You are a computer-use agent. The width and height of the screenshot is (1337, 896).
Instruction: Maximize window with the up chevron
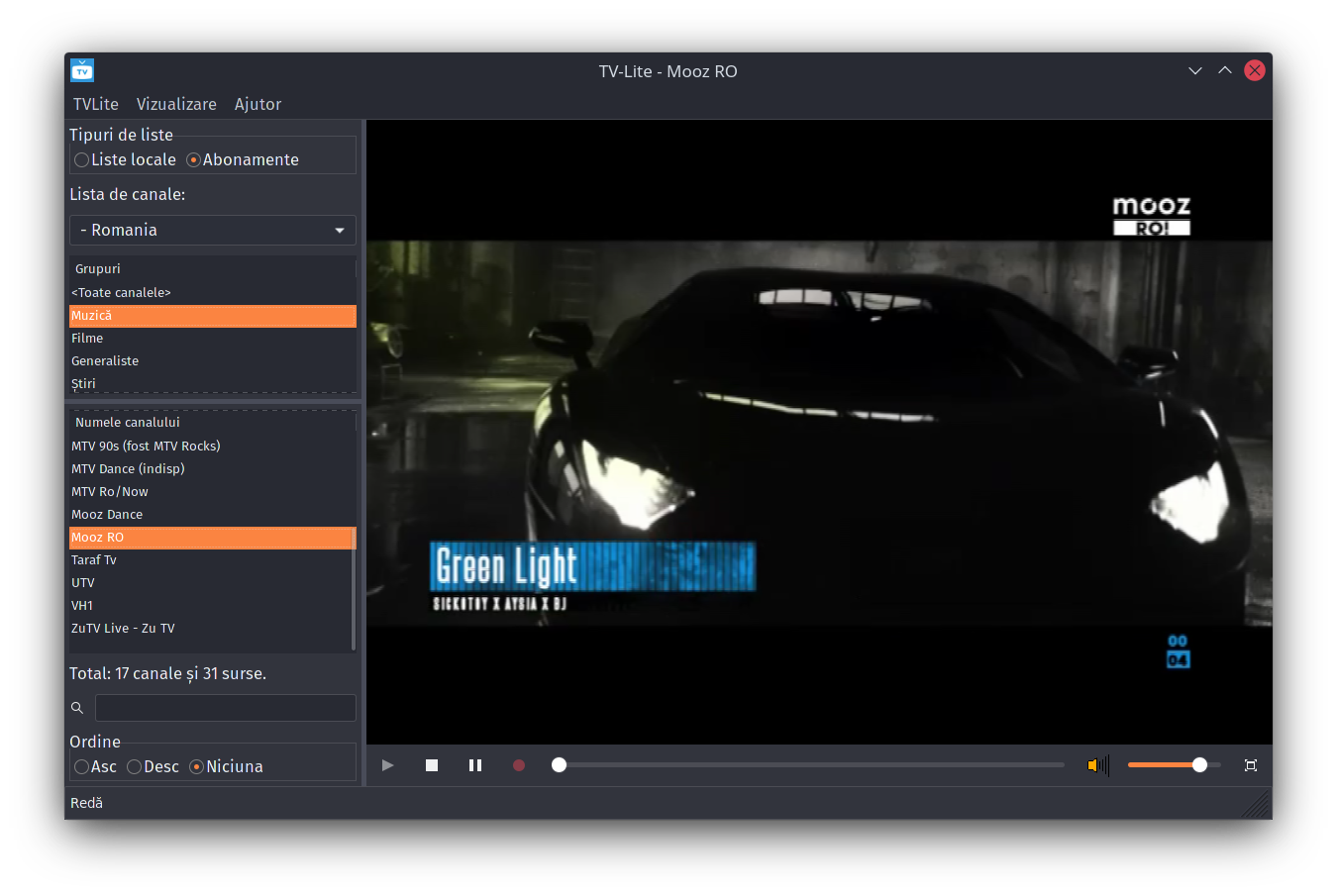click(1225, 70)
